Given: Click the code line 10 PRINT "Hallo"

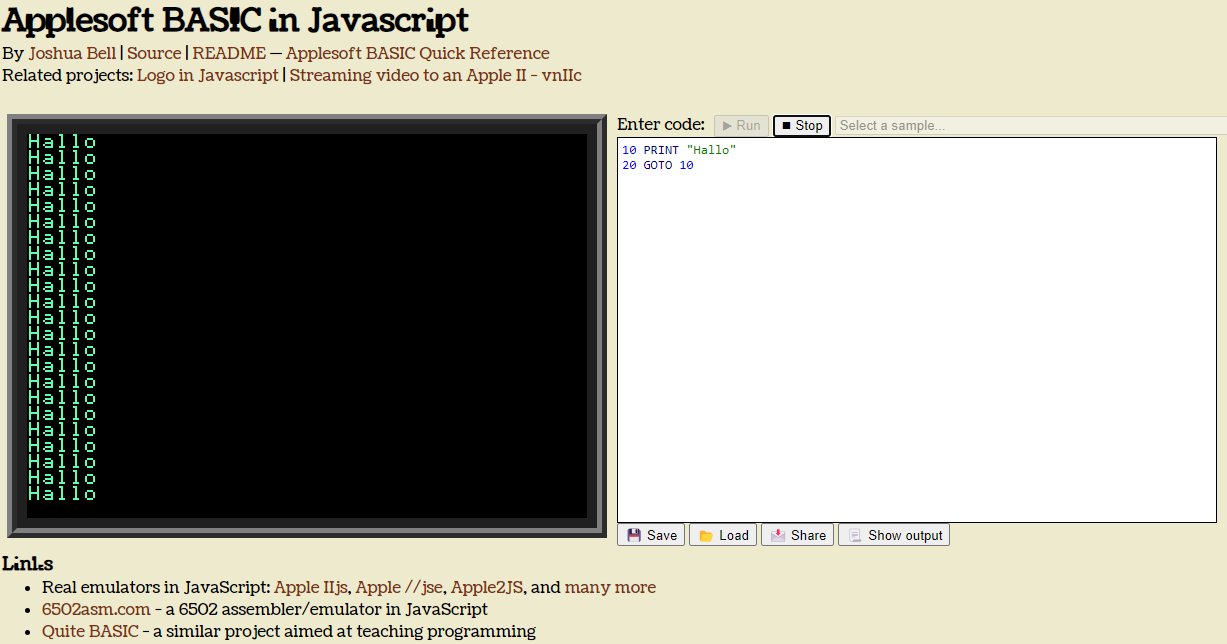Looking at the screenshot, I should click(679, 150).
